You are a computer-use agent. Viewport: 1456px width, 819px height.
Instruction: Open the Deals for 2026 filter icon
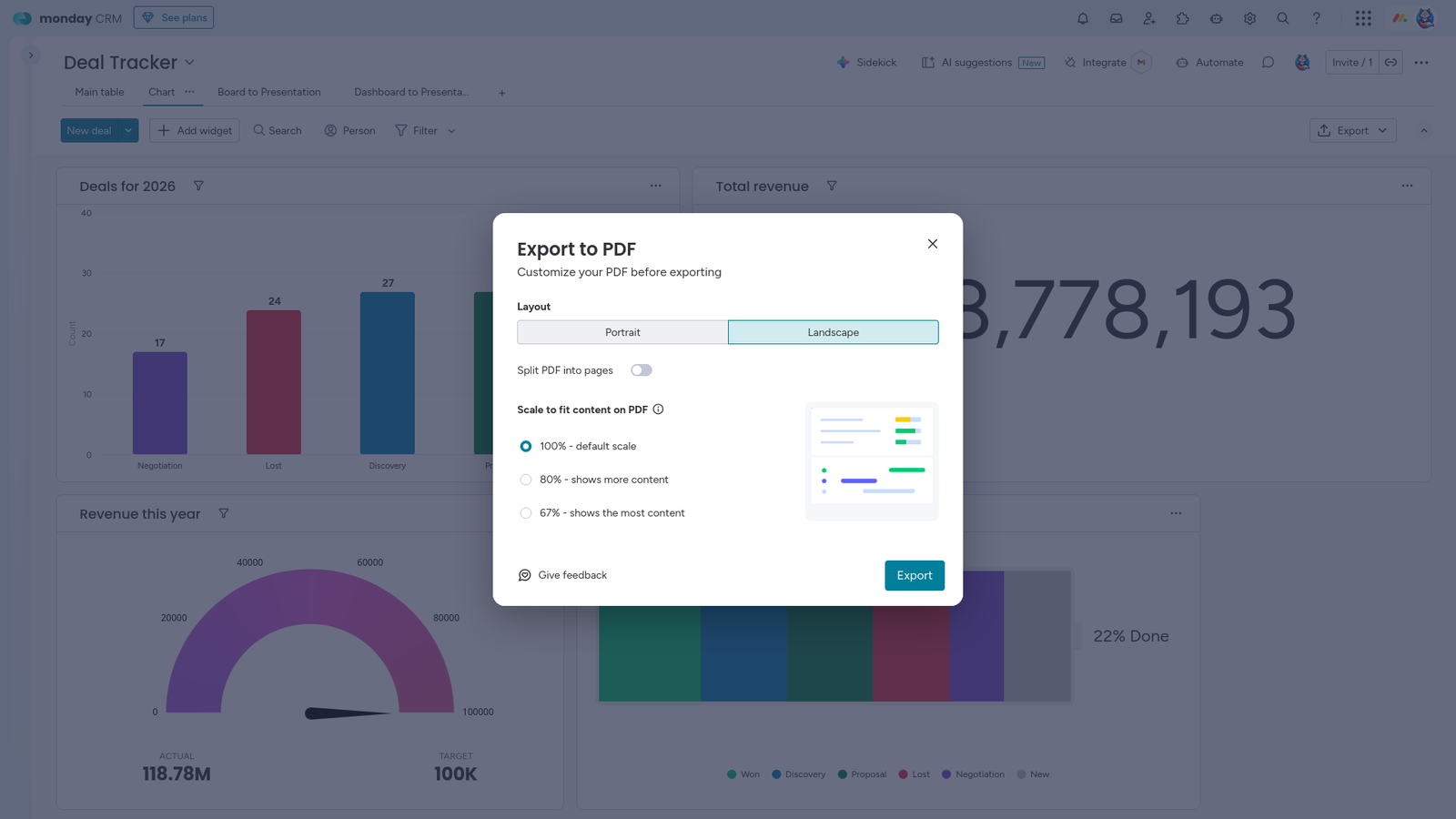[198, 186]
